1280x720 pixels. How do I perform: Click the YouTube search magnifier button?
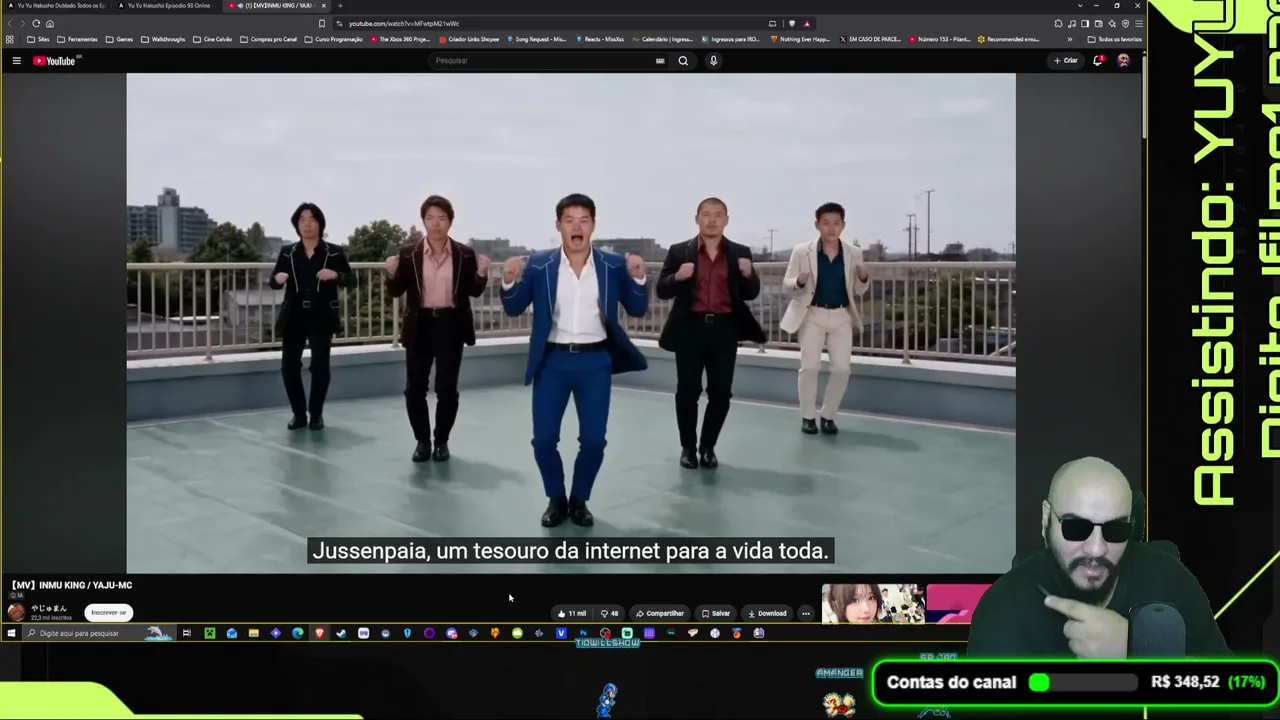(683, 61)
